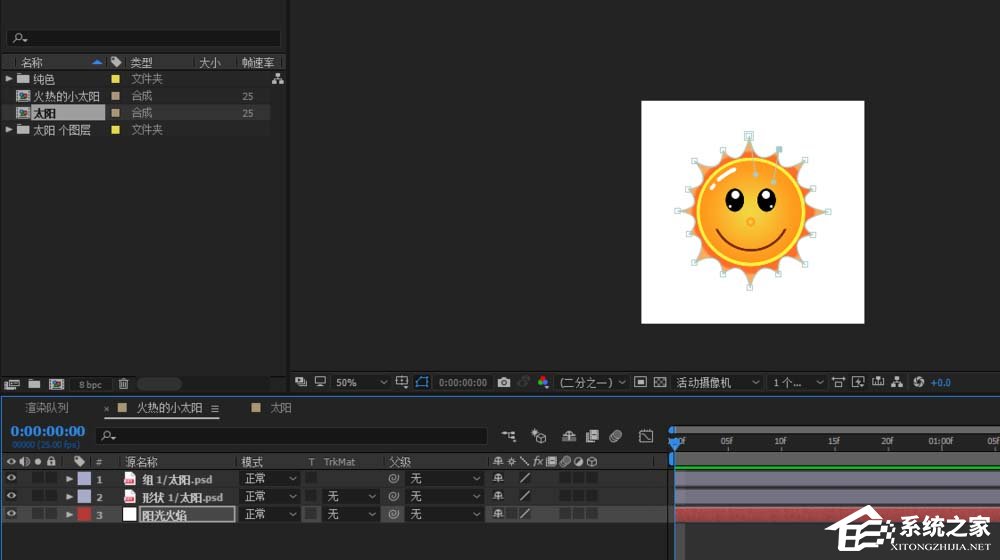The height and width of the screenshot is (560, 1000).
Task: Click red label color swatch of layer 3
Action: coord(84,514)
